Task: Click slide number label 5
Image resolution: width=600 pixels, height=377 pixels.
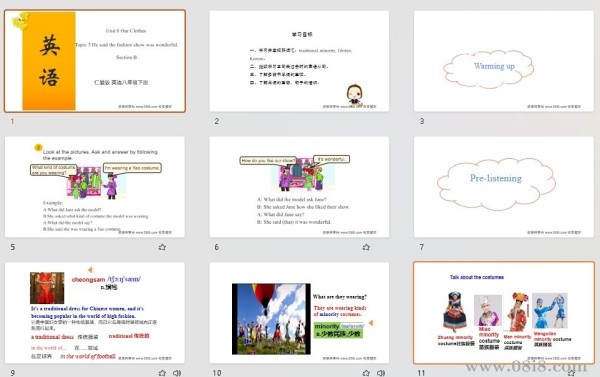Action: (13, 247)
